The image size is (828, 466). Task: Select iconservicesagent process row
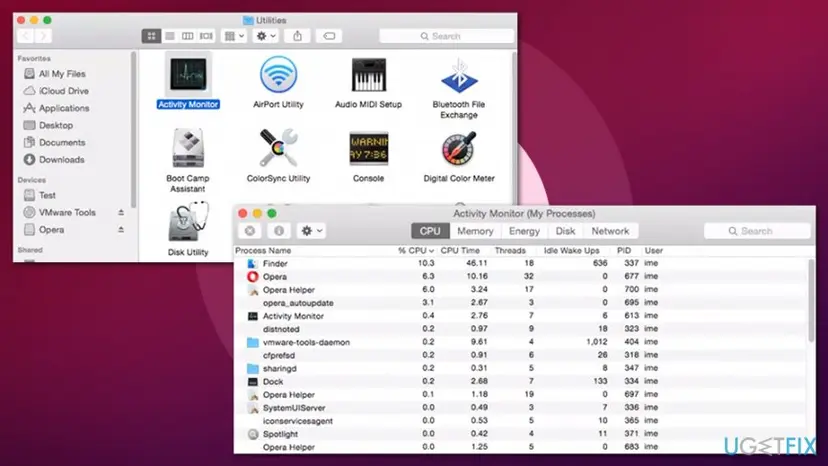point(521,421)
